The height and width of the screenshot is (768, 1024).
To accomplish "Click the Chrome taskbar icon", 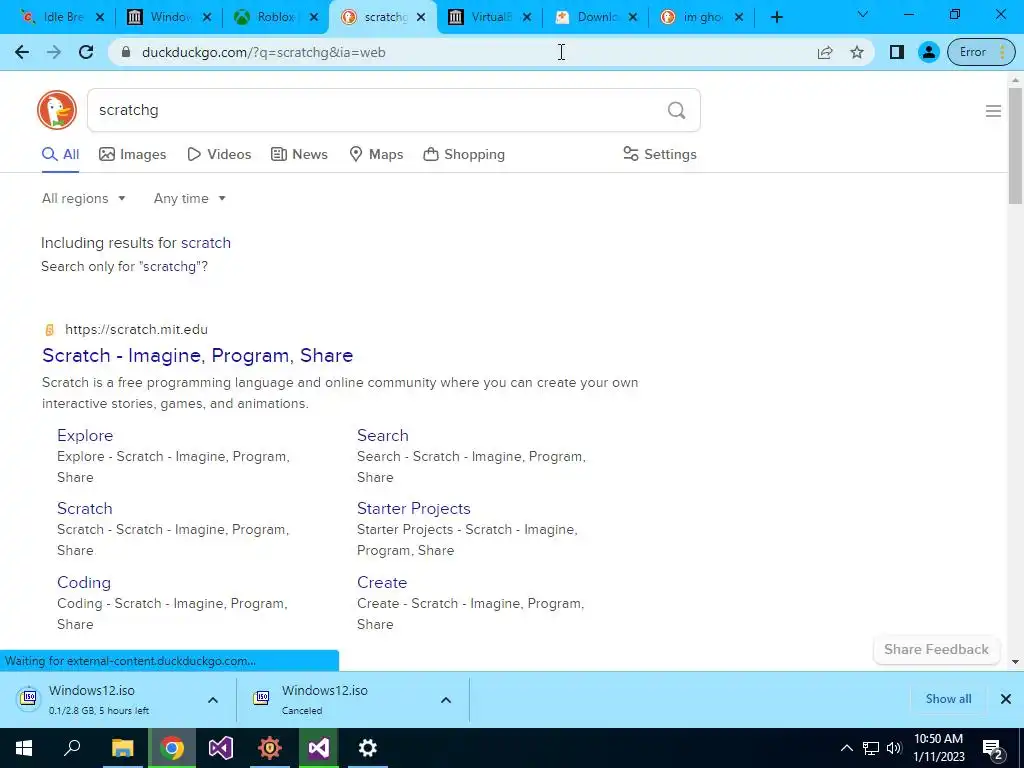I will click(172, 748).
